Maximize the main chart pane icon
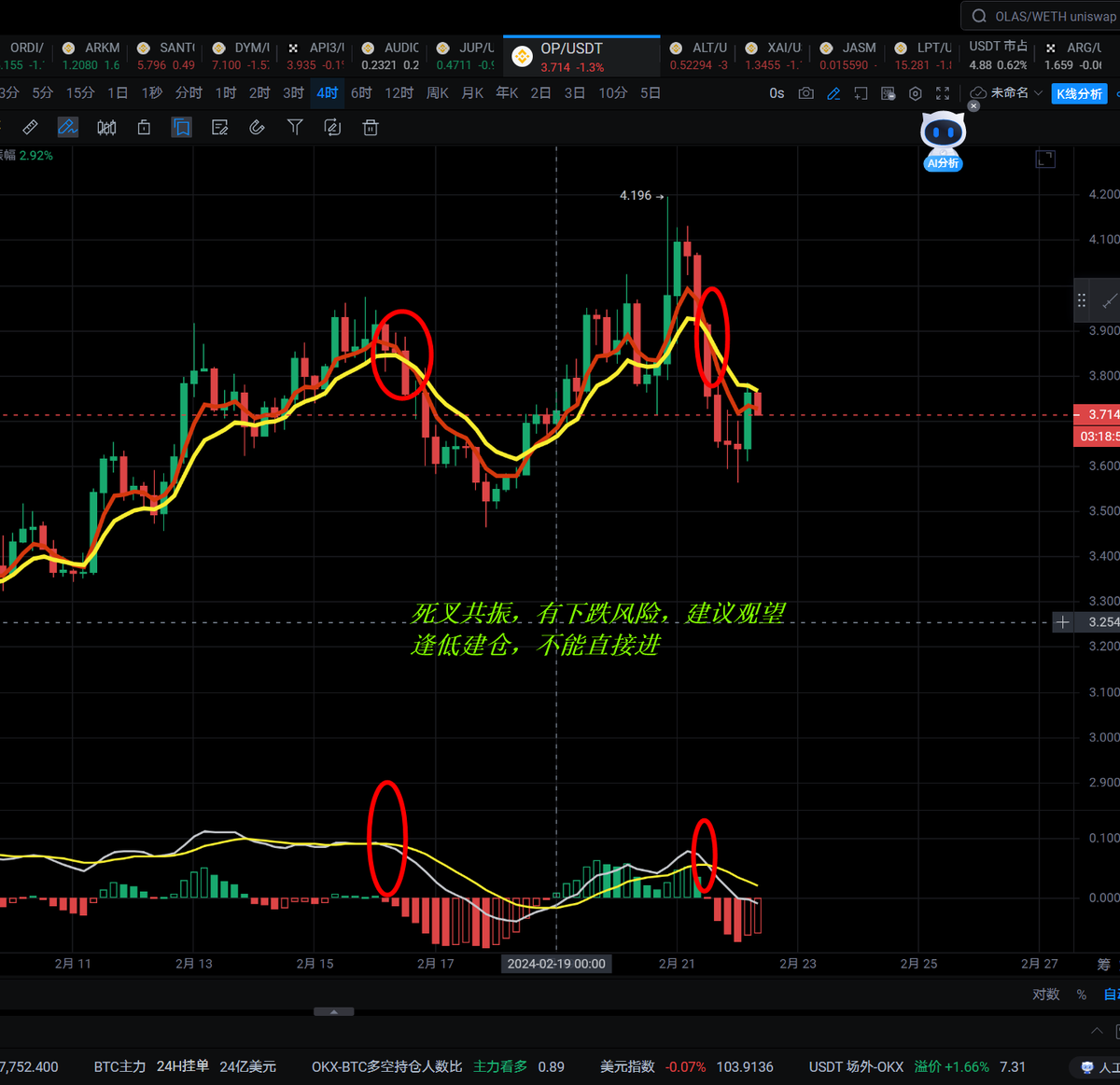 coord(1045,160)
